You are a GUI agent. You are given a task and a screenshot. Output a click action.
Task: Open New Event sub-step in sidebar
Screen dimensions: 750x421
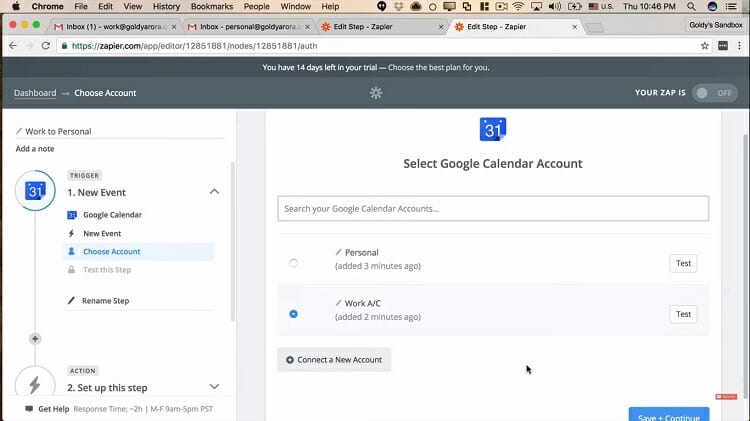(x=102, y=233)
